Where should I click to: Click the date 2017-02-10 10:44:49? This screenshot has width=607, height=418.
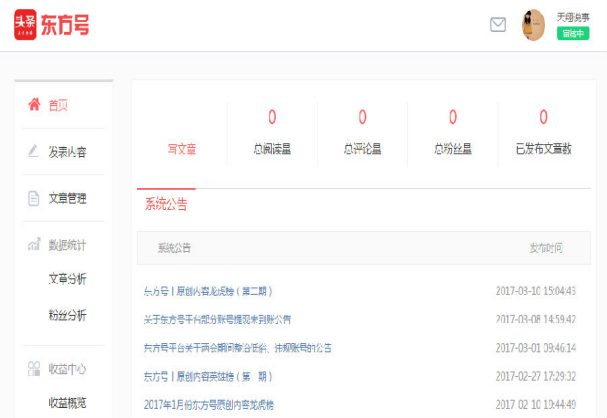(x=536, y=405)
